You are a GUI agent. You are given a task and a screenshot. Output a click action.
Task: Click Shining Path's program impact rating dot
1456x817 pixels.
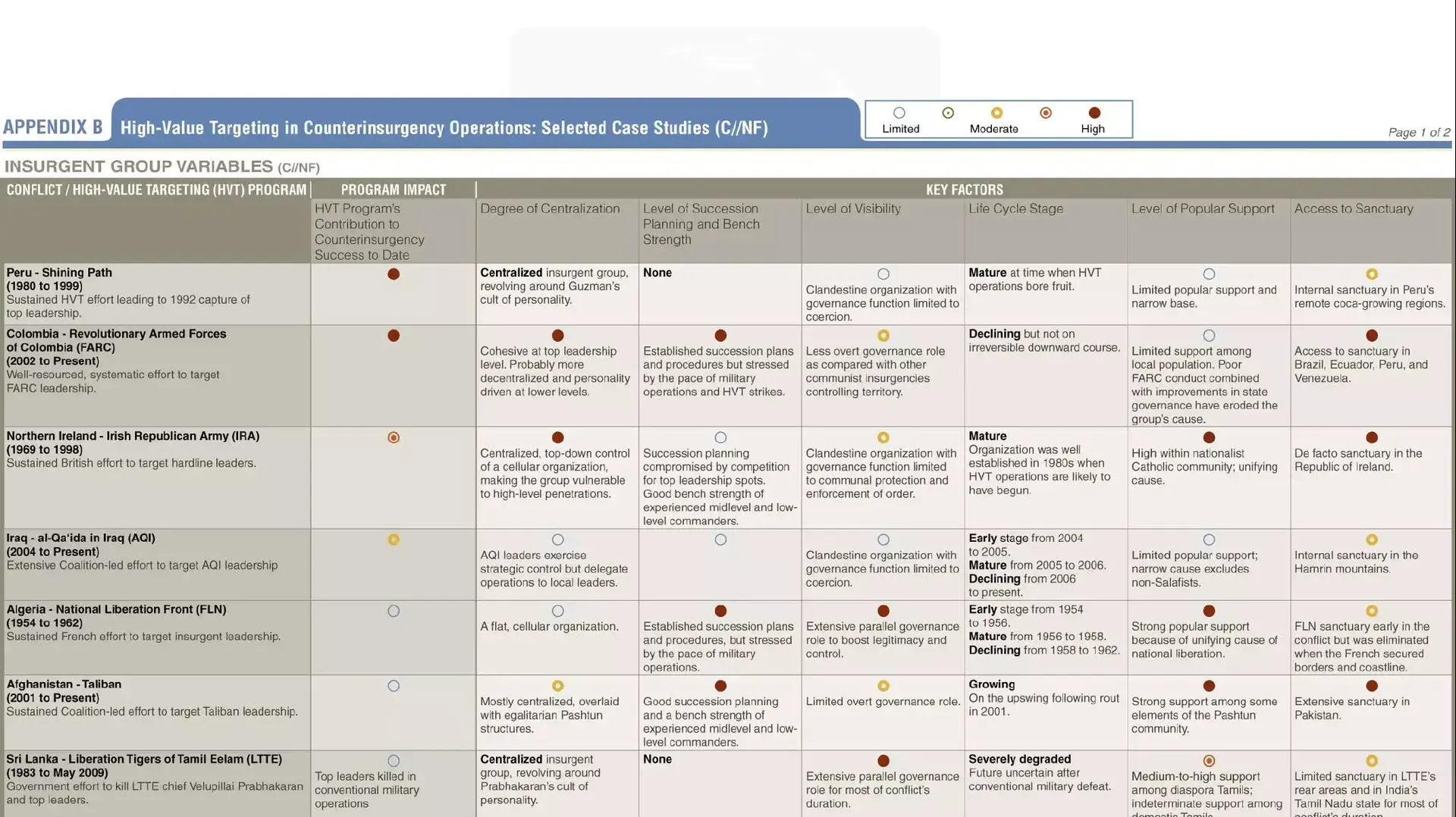[394, 274]
